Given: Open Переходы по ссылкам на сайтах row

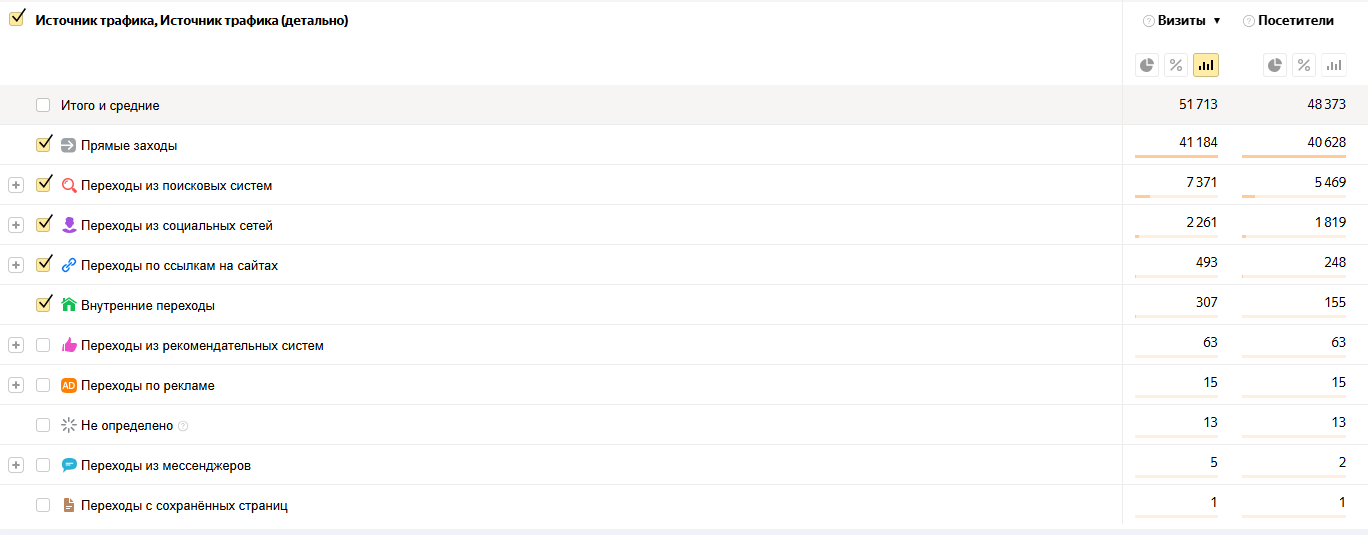Looking at the screenshot, I should 16,265.
